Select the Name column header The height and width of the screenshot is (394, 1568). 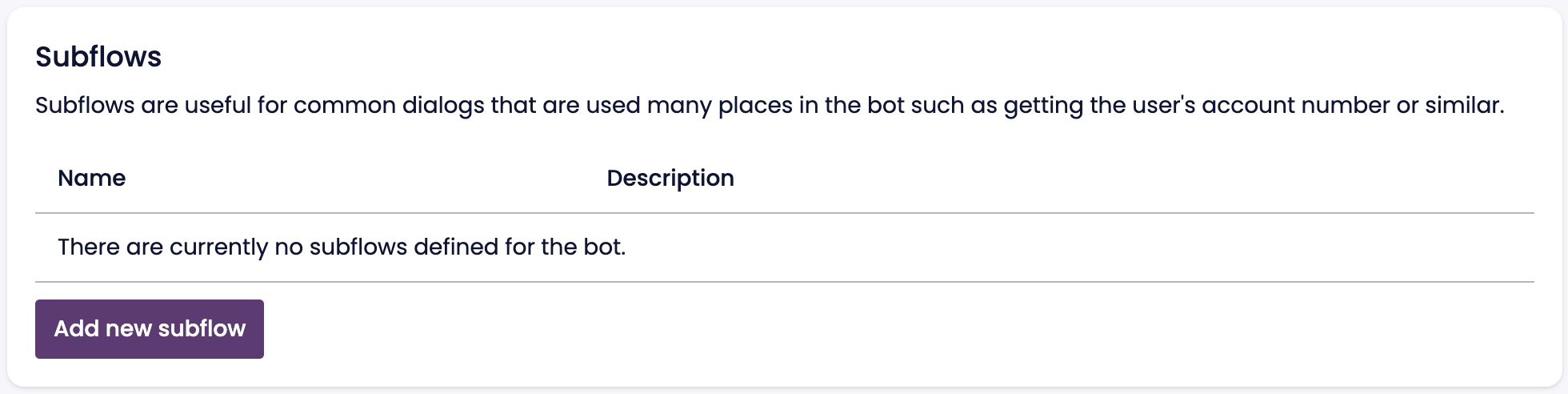[91, 178]
